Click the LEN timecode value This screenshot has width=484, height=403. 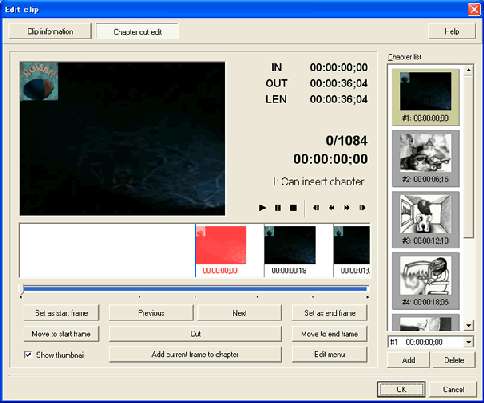tap(339, 99)
